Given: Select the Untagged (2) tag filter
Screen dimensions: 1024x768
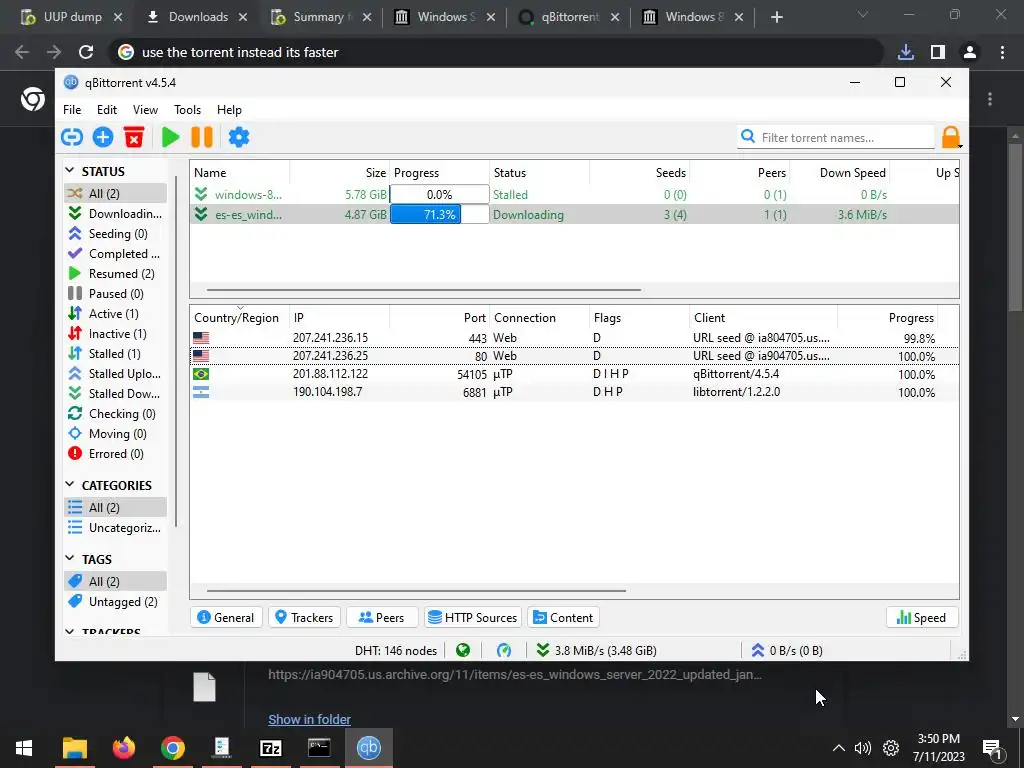Looking at the screenshot, I should tap(116, 601).
